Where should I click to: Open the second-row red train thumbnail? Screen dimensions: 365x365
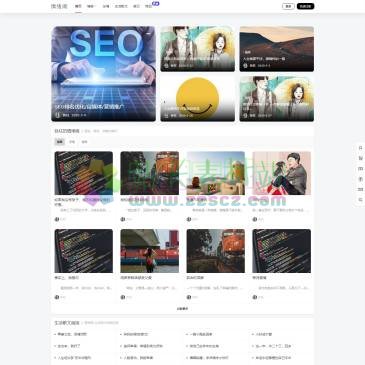pyautogui.click(x=216, y=251)
